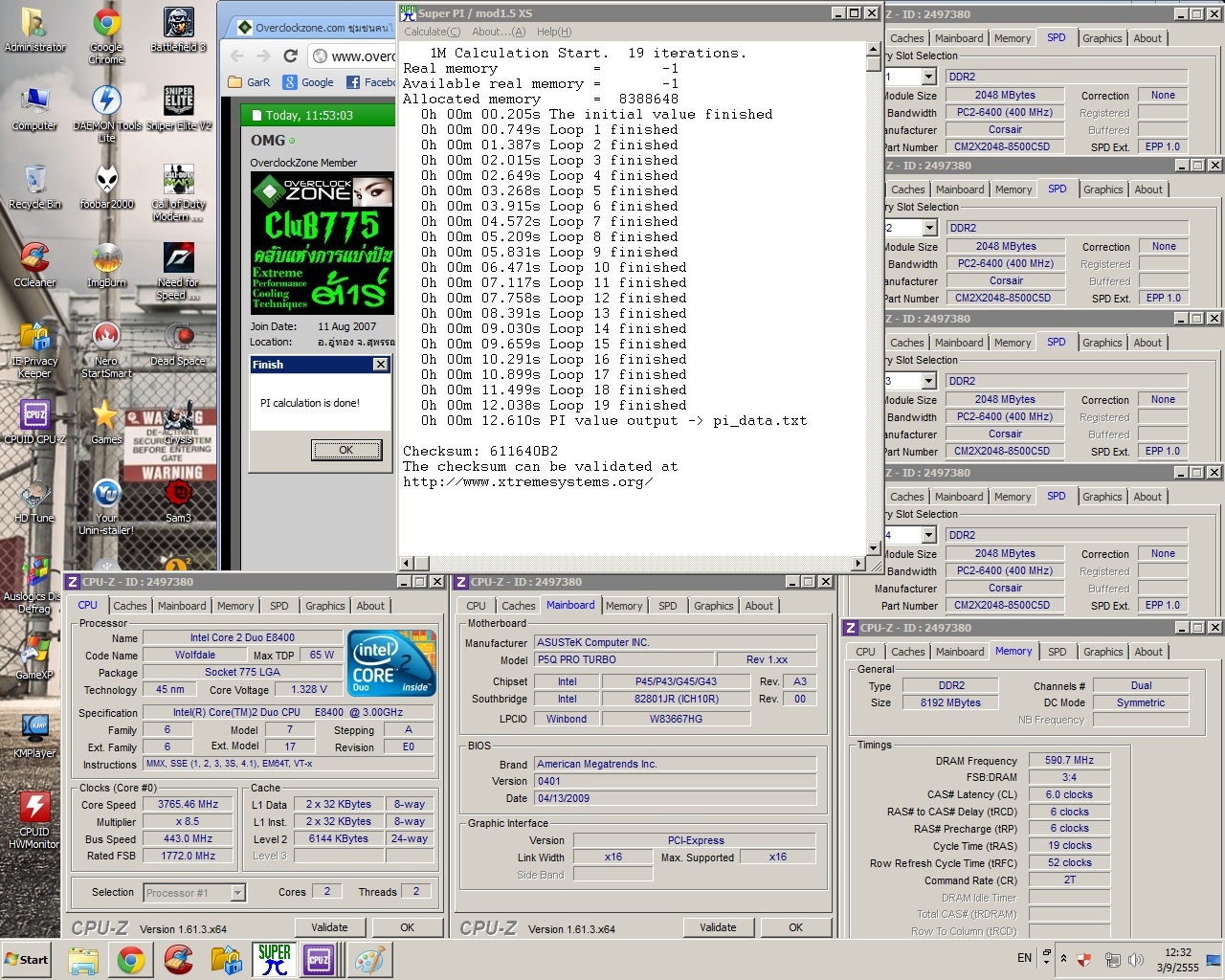Open CCleaner desktop shortcut
Viewport: 1225px width, 980px height.
click(34, 263)
